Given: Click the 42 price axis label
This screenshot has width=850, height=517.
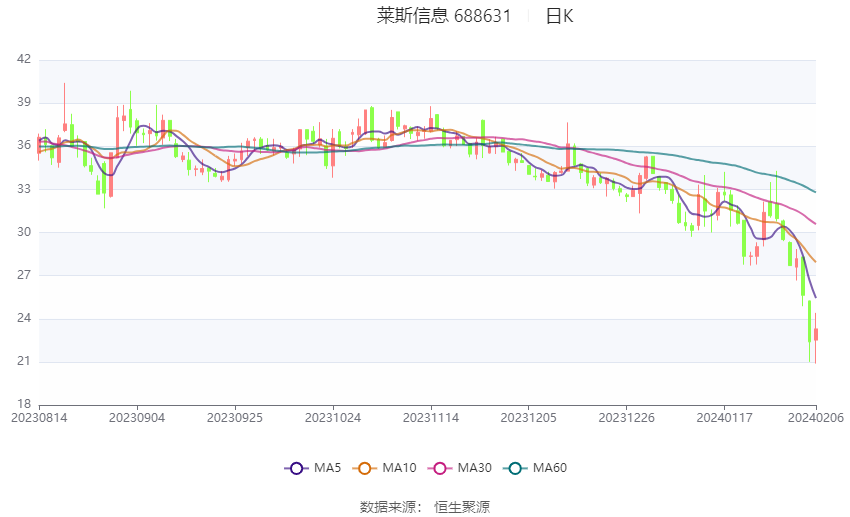Looking at the screenshot, I should (24, 59).
